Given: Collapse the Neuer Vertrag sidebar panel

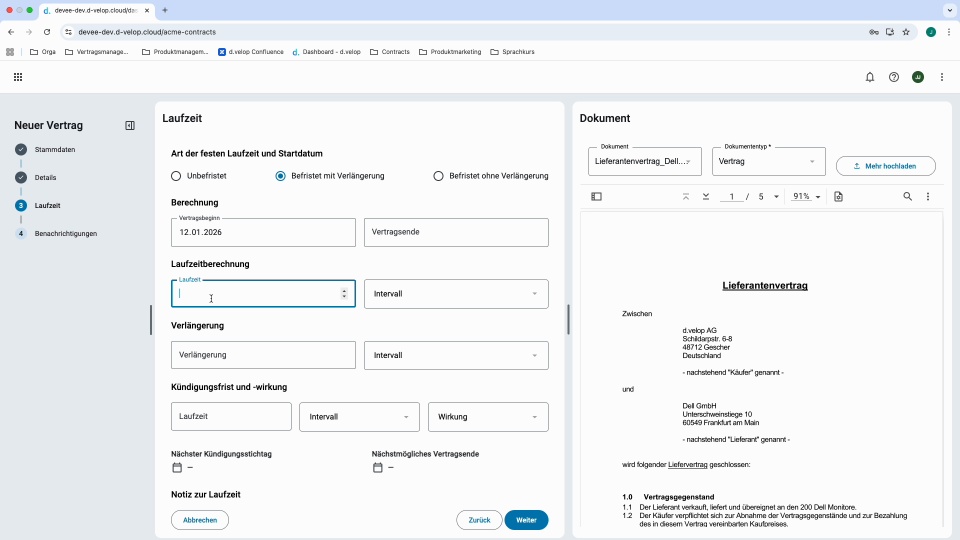Looking at the screenshot, I should pos(130,126).
